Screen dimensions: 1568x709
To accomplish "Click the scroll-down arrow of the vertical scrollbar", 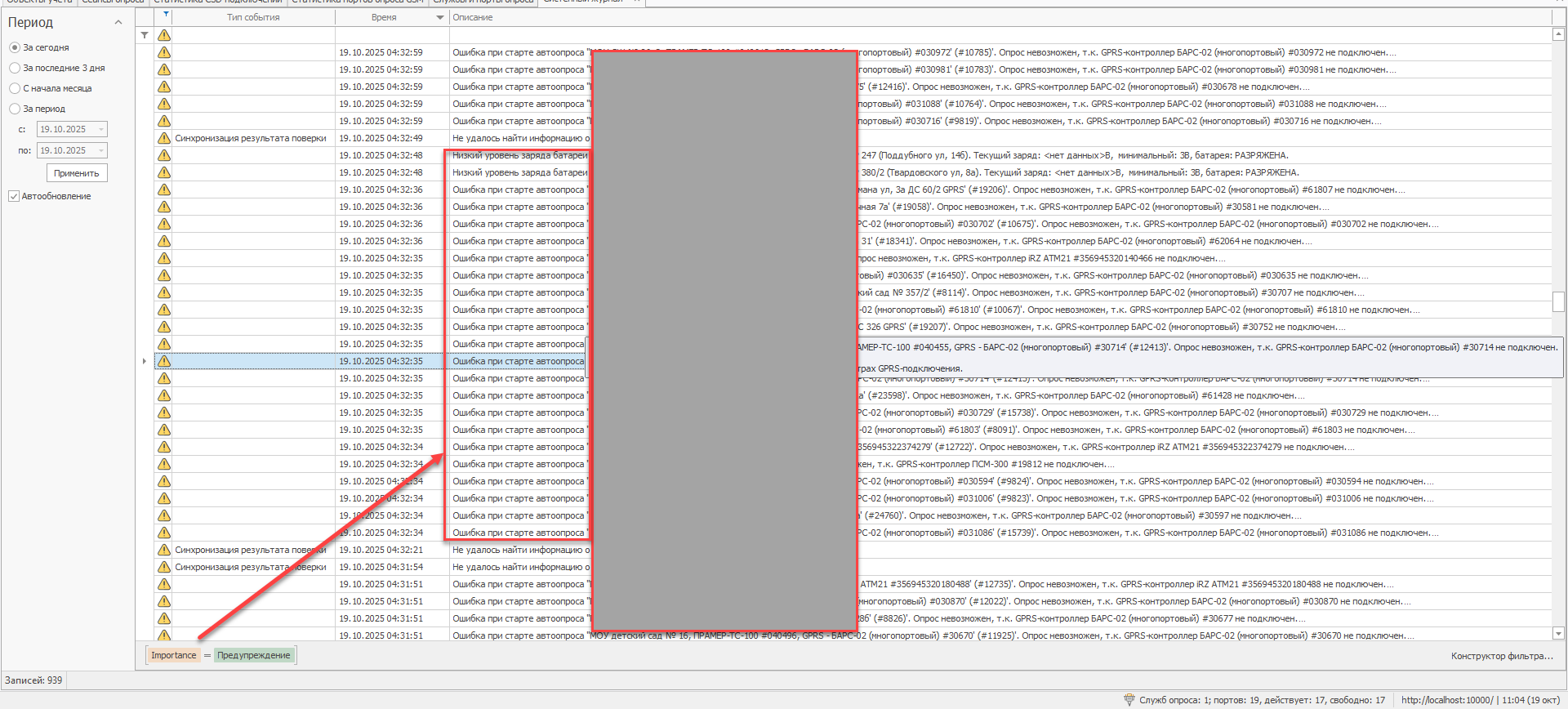I will pyautogui.click(x=1558, y=633).
